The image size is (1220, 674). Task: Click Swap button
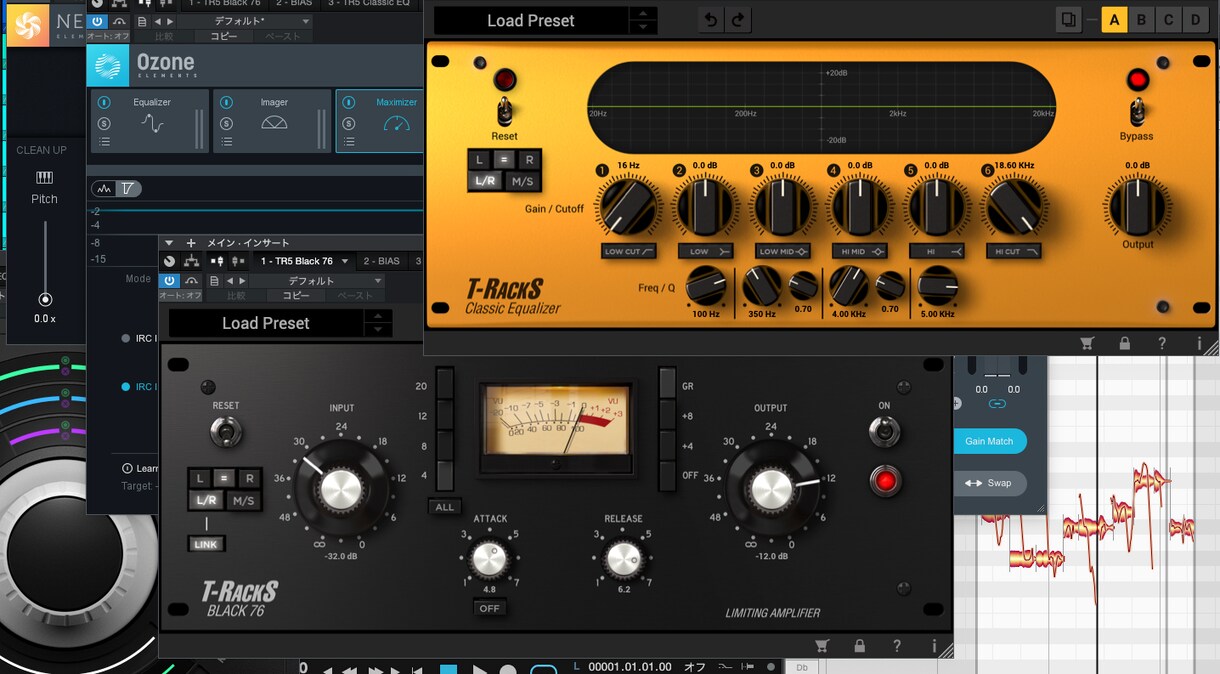989,483
